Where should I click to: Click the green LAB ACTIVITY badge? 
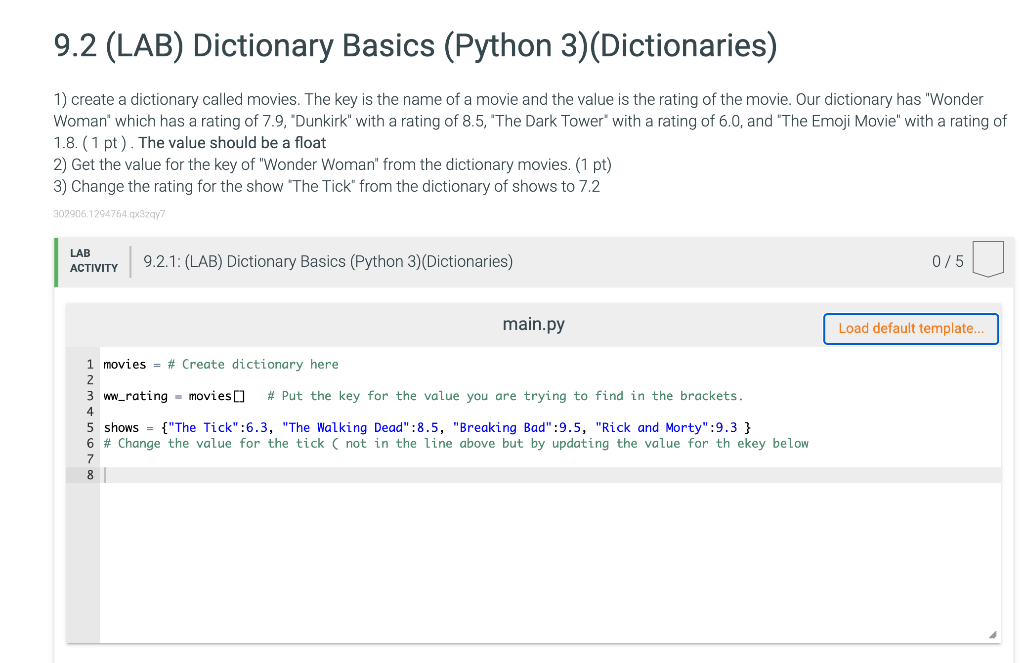pos(93,260)
